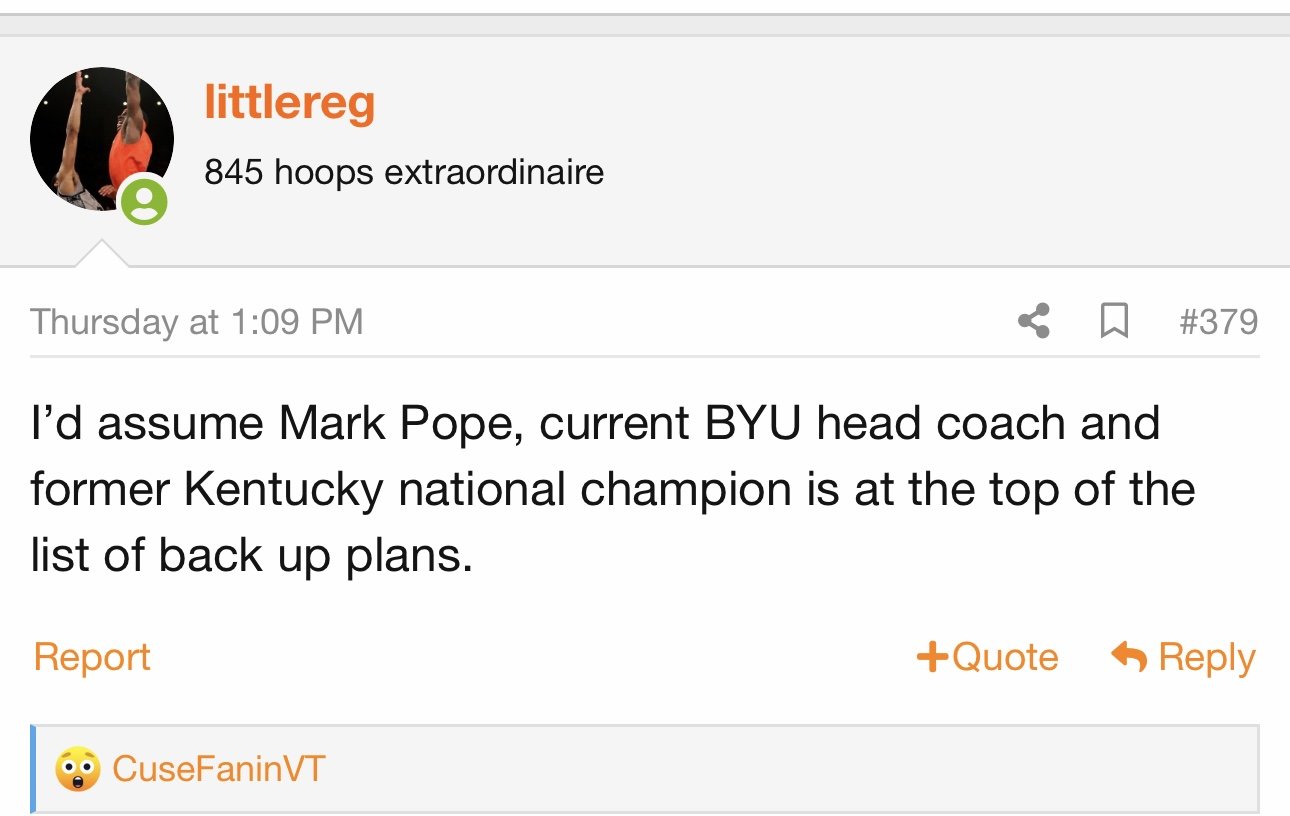The width and height of the screenshot is (1290, 816).
Task: Click the speech bubble pointer under avatar
Action: (x=103, y=253)
